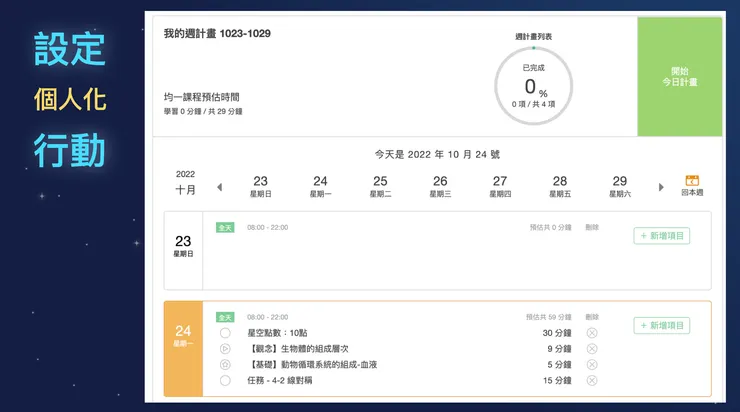The height and width of the screenshot is (412, 740).
Task: Click the 預估共 59 分鐘 label
Action: pos(548,317)
